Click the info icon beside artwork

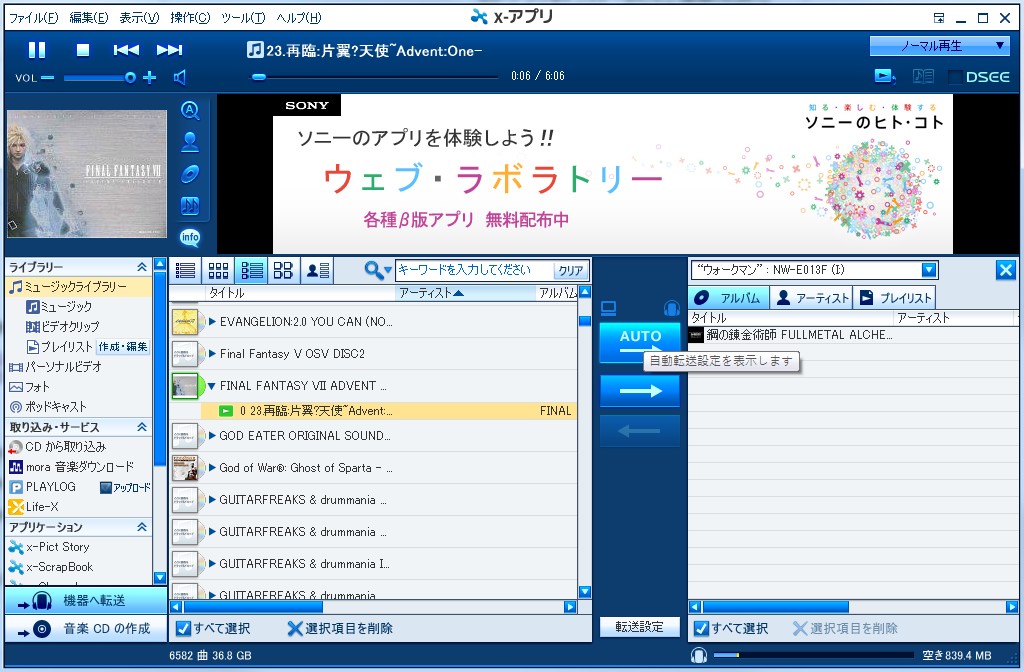pyautogui.click(x=190, y=238)
